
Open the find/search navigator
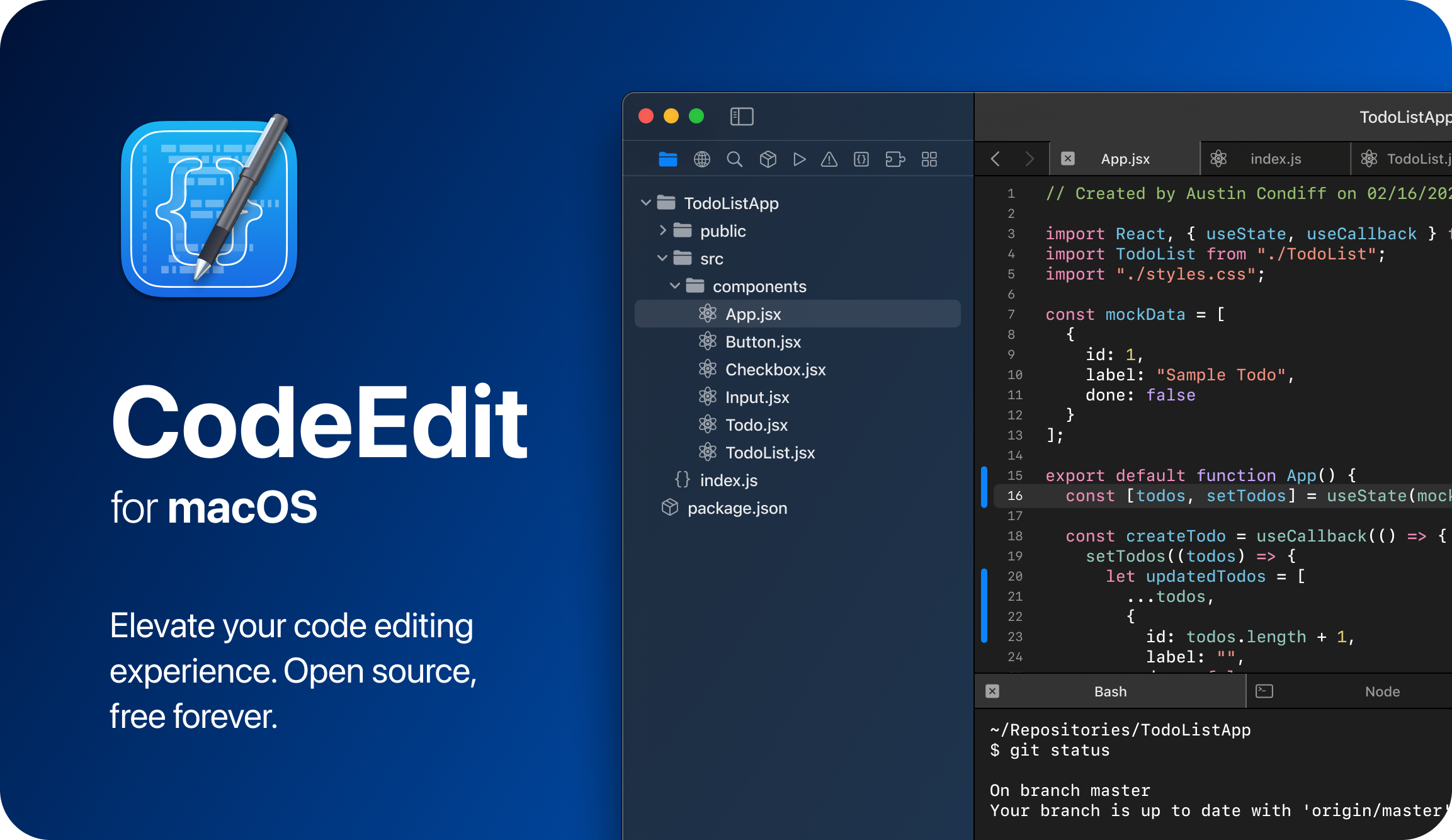734,159
